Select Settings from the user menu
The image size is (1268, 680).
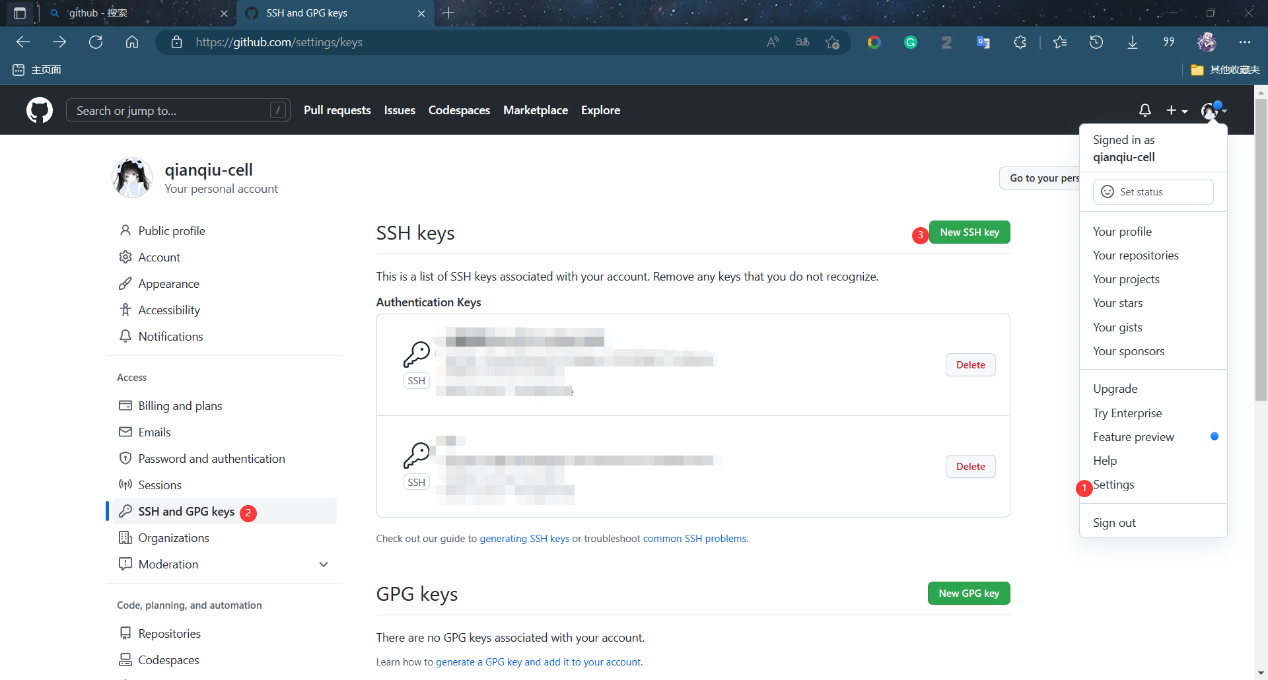(x=1113, y=485)
